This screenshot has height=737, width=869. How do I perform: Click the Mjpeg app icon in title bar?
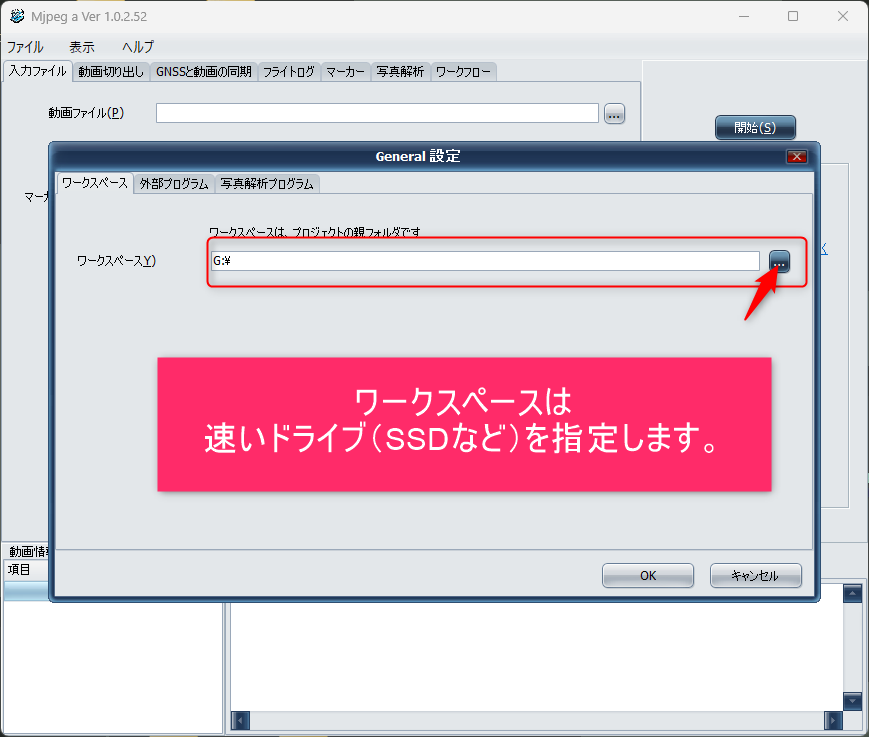[17, 16]
